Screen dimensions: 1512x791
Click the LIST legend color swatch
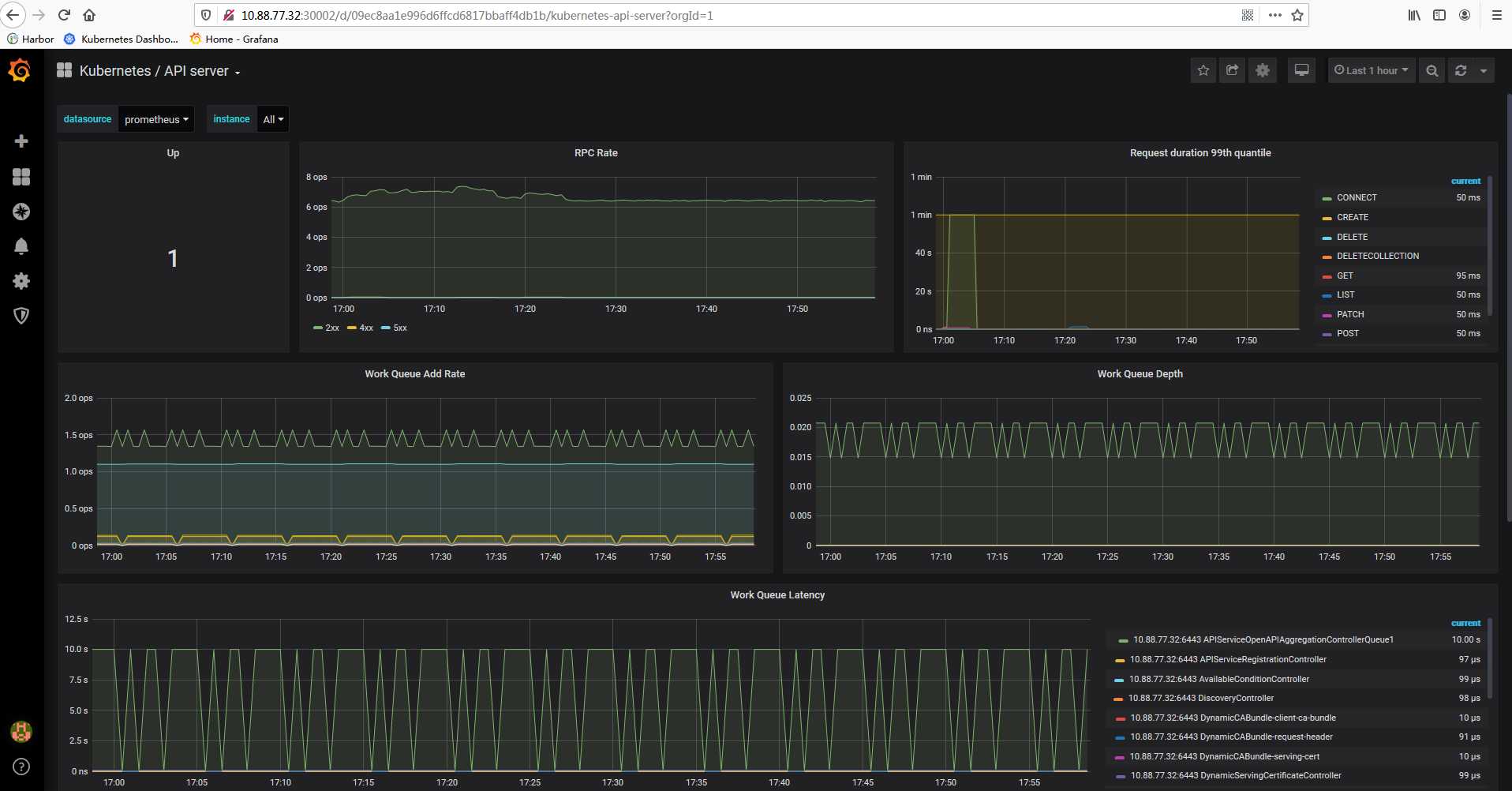pyautogui.click(x=1327, y=295)
